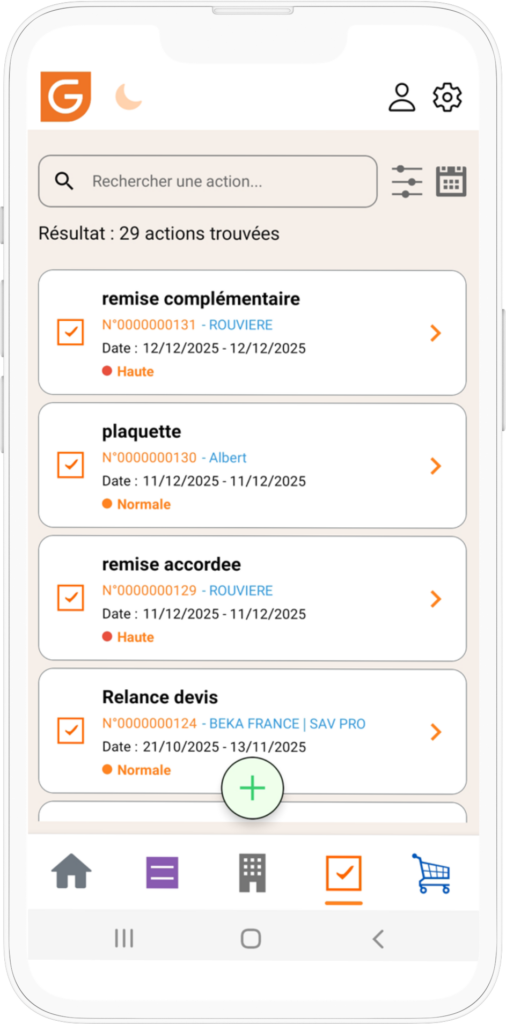Tap the Android back navigation button

[377, 938]
